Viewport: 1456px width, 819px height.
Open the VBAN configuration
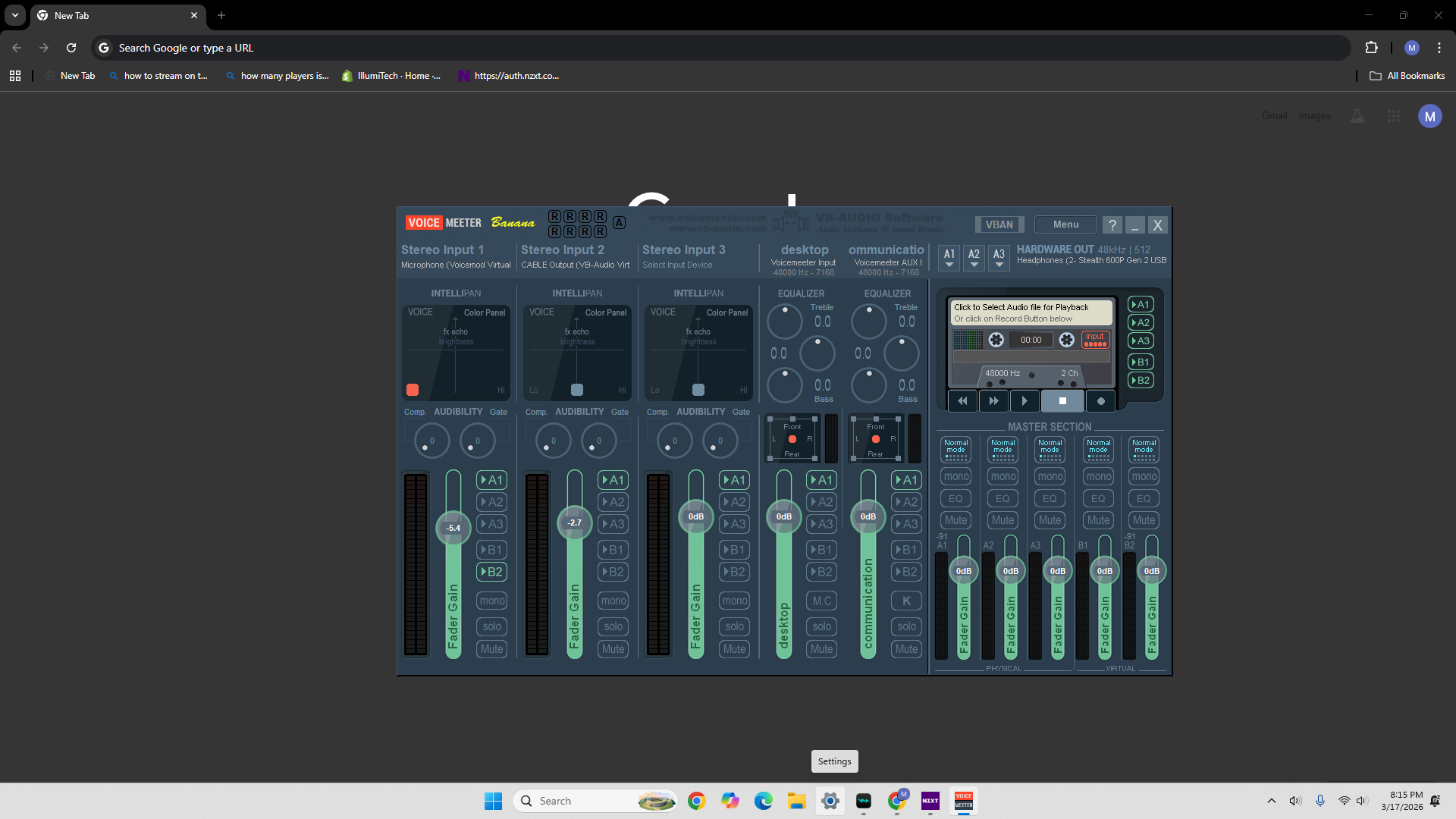click(x=999, y=224)
